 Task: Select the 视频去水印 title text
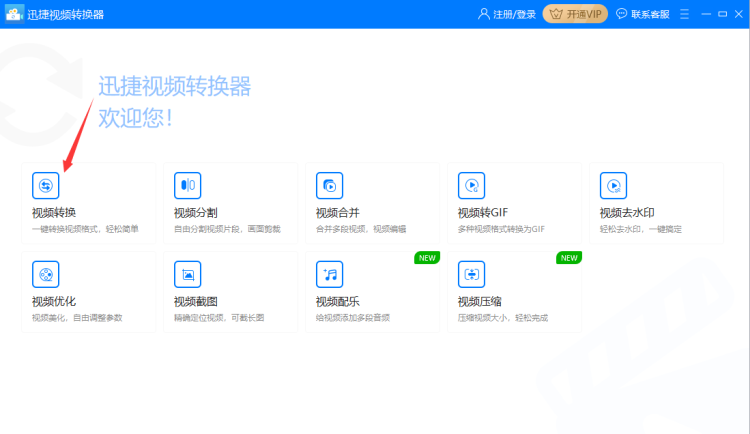(x=627, y=212)
